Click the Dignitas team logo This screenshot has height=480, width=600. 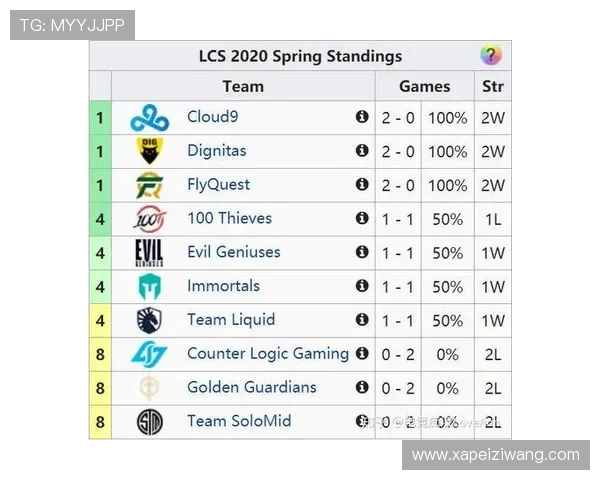[149, 152]
